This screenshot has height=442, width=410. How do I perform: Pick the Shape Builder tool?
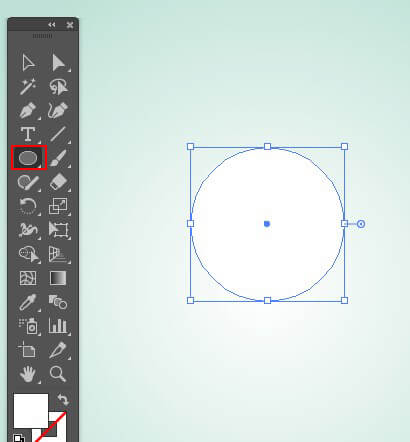click(x=29, y=254)
